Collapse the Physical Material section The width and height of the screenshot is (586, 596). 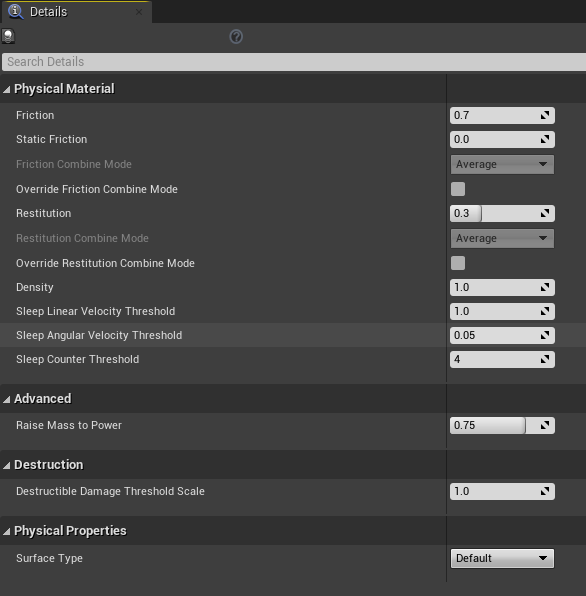(x=6, y=89)
